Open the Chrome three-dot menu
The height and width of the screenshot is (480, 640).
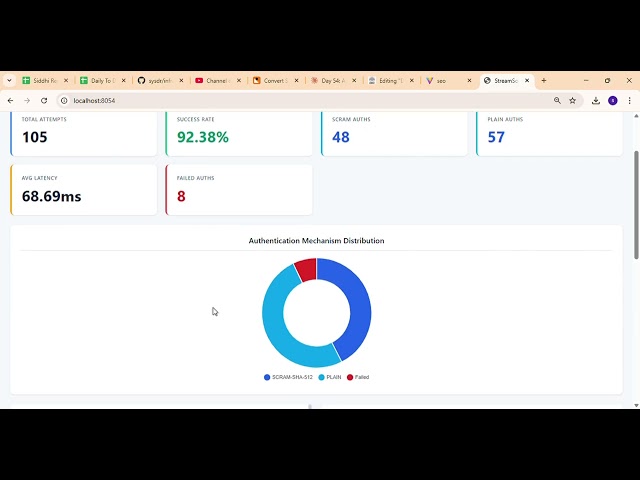coord(629,100)
